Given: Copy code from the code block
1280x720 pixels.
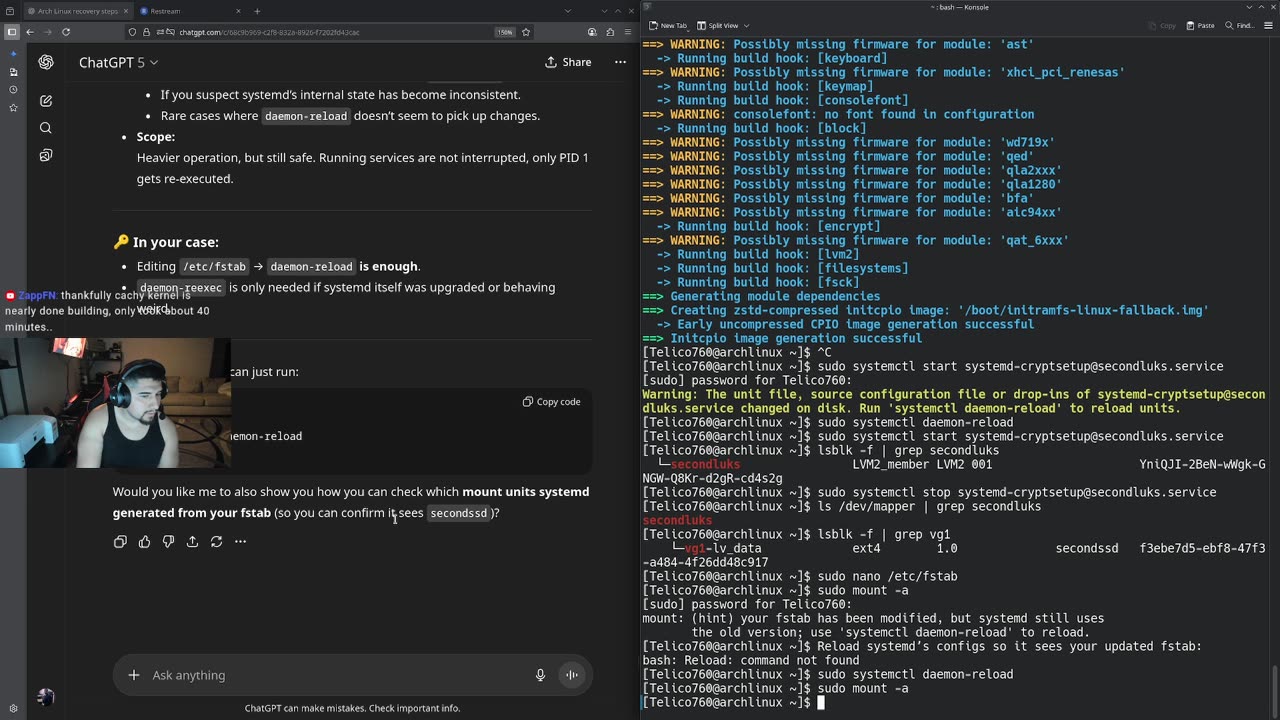Looking at the screenshot, I should click(551, 402).
